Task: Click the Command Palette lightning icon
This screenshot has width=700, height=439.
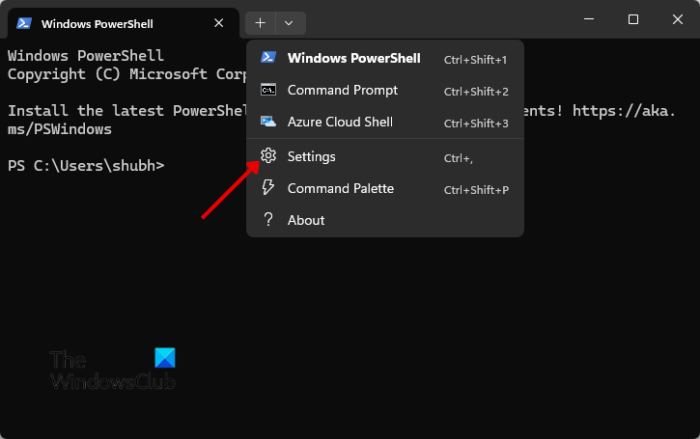Action: (268, 188)
